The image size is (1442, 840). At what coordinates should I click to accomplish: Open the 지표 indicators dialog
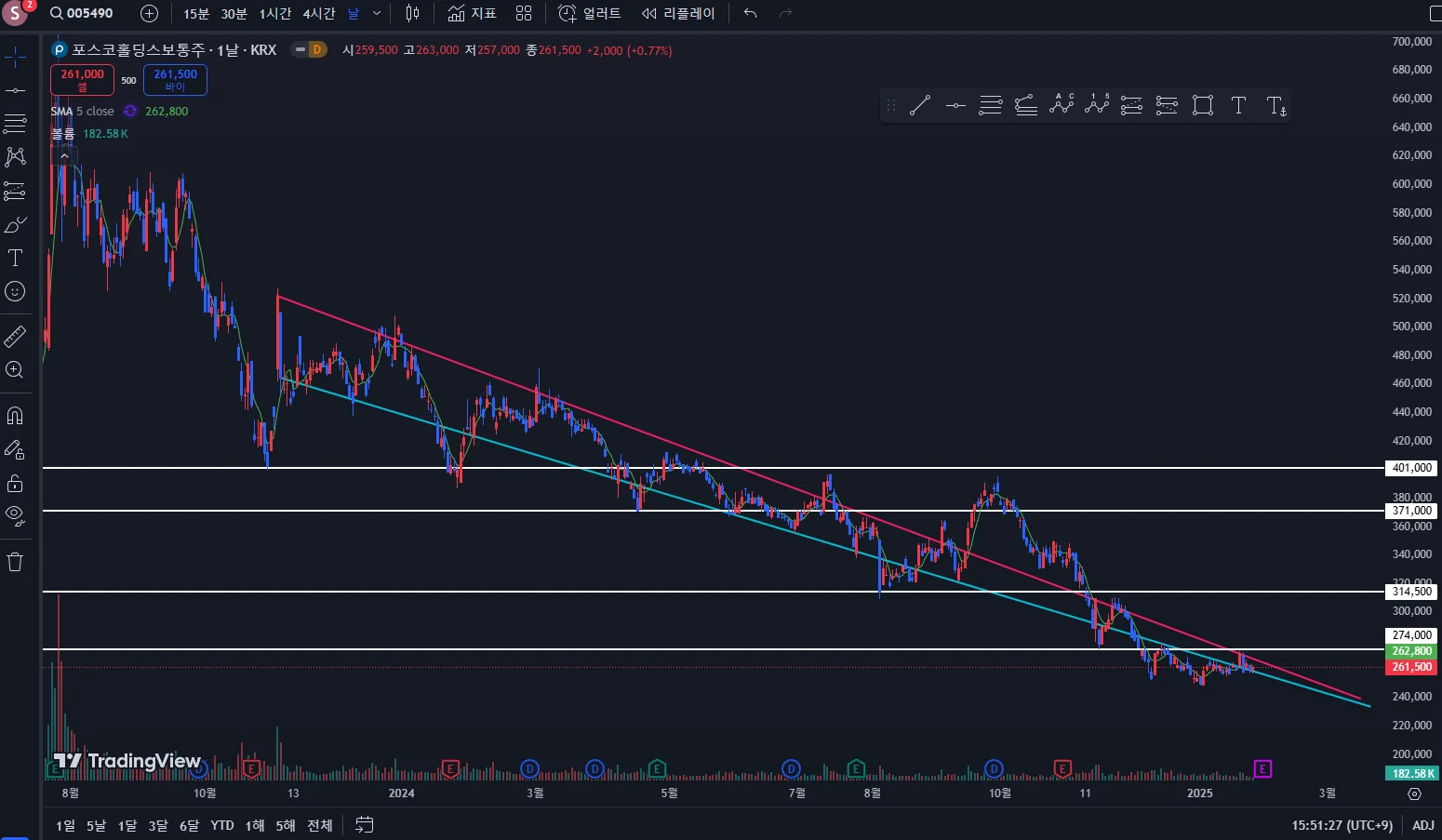472,13
